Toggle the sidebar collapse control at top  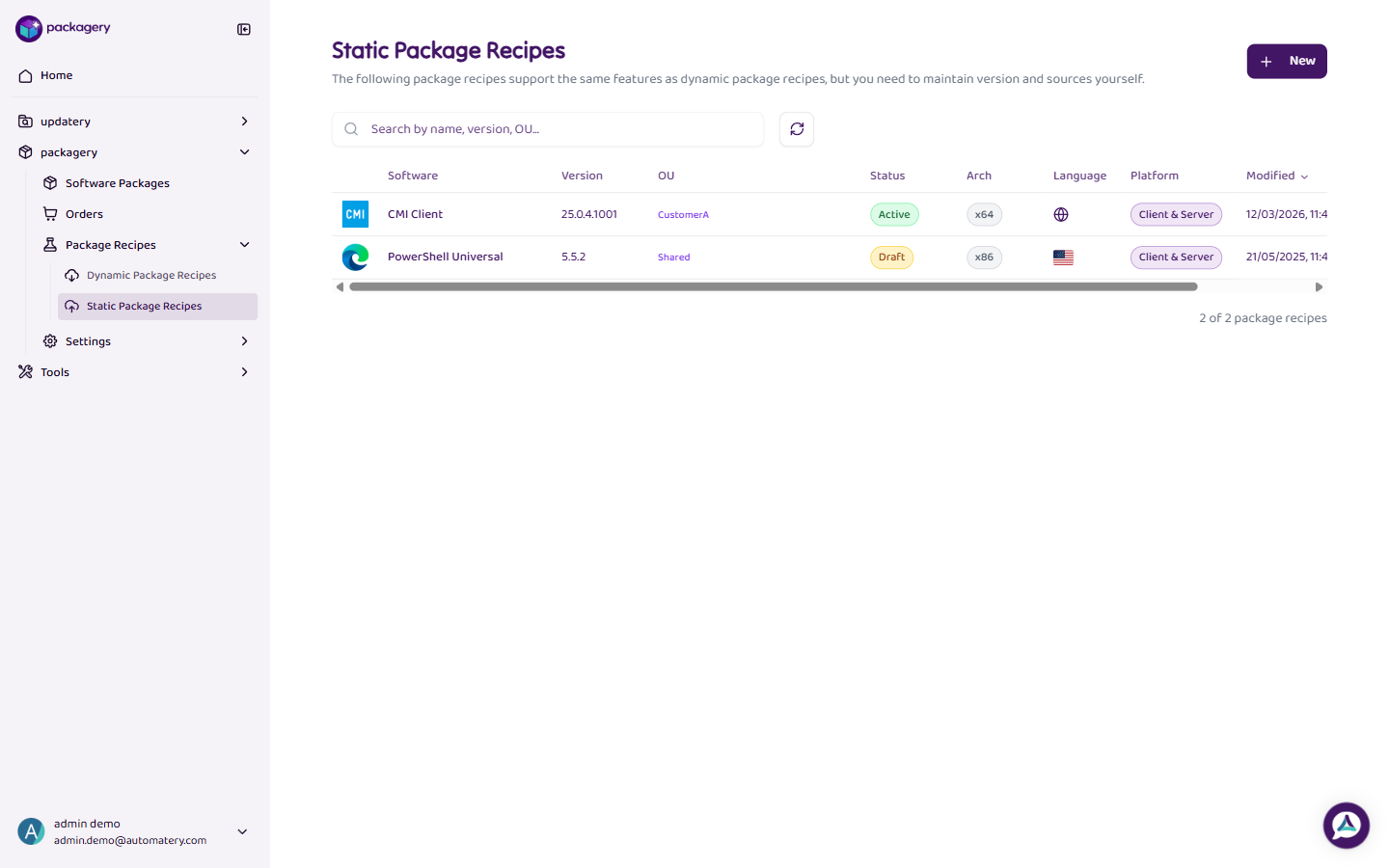243,29
